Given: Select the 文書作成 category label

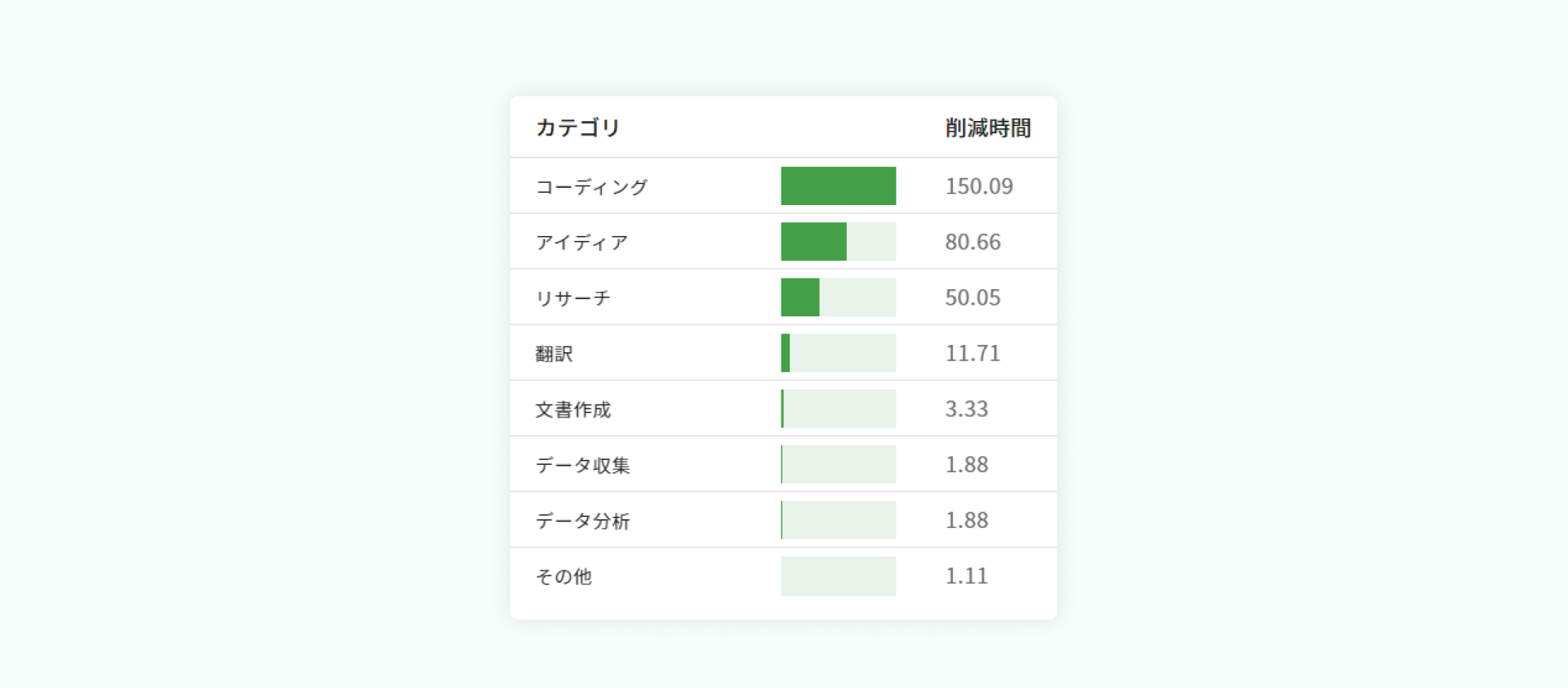Looking at the screenshot, I should click(x=572, y=409).
